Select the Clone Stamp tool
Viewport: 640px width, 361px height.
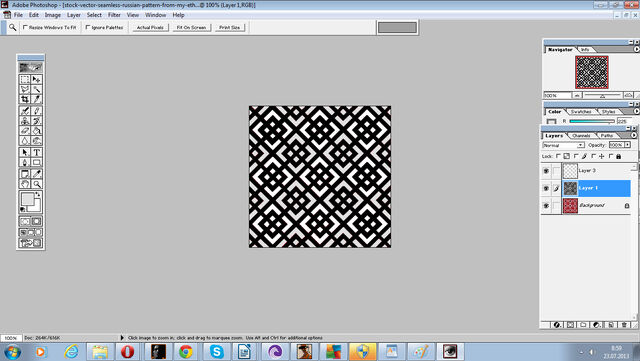[25, 120]
